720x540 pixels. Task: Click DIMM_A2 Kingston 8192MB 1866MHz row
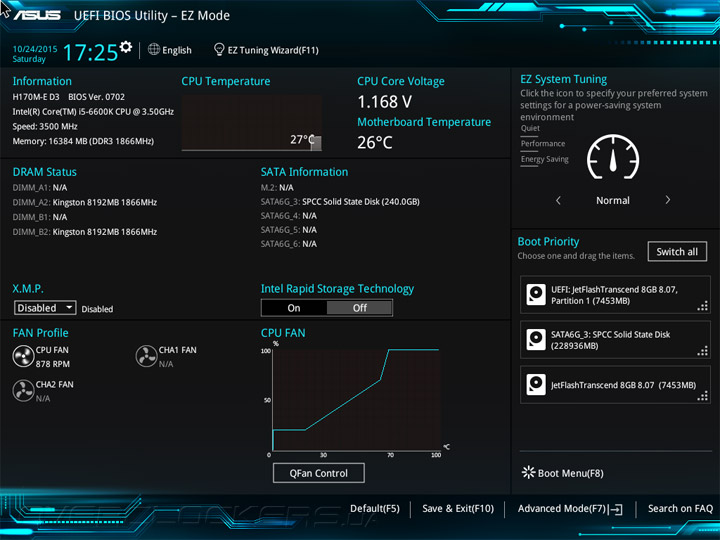click(85, 202)
